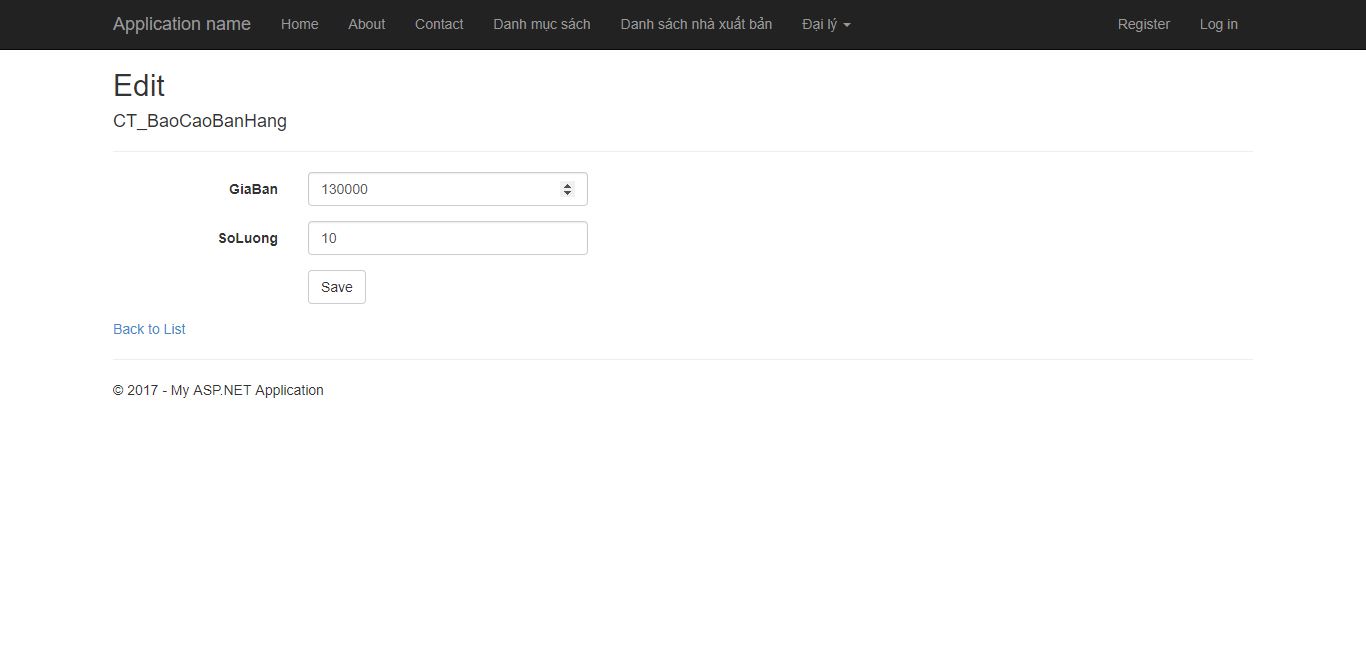Expand the Đại lý dropdown menu
This screenshot has width=1366, height=646.
click(x=819, y=24)
